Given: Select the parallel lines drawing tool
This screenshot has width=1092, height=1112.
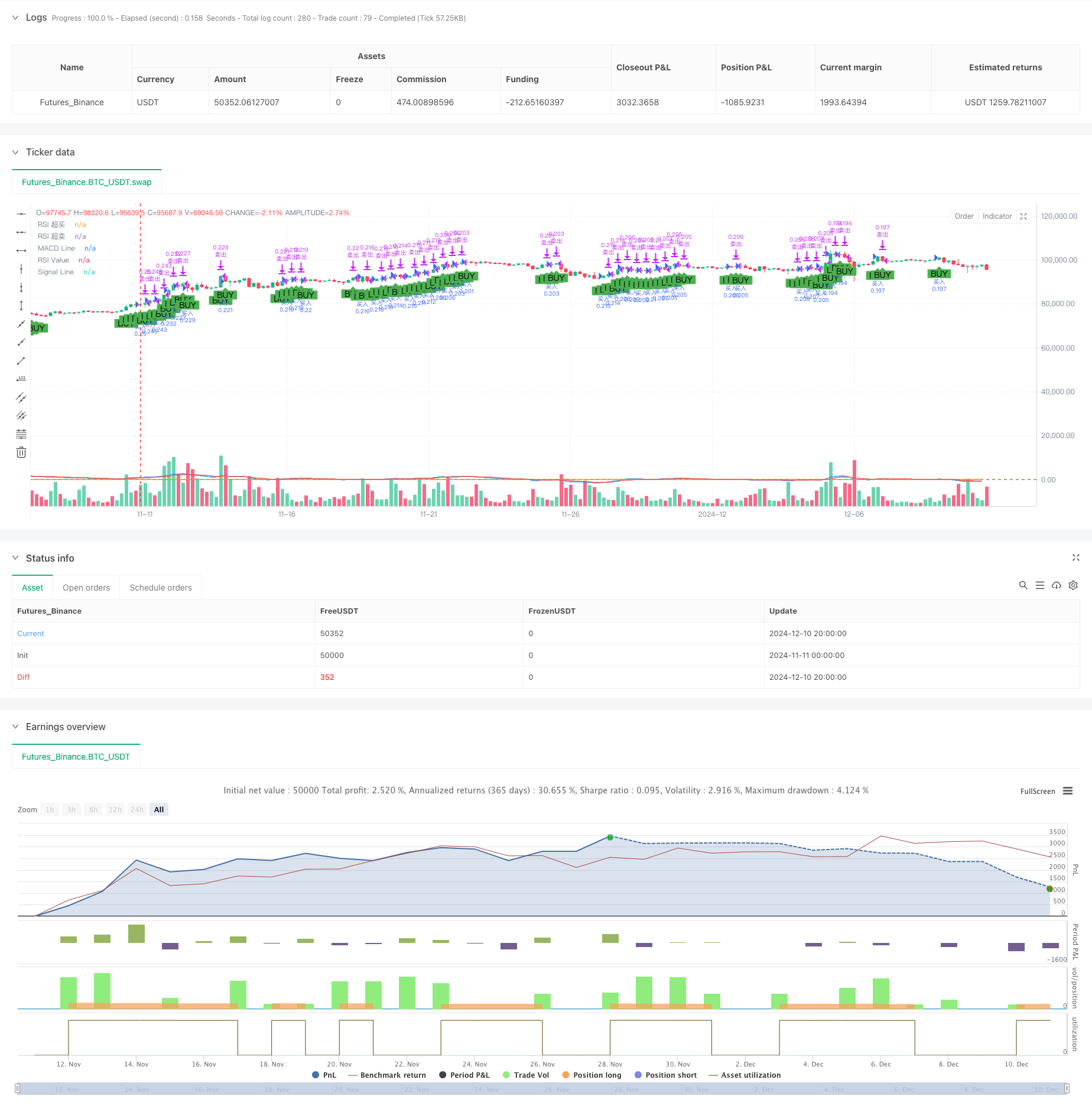Looking at the screenshot, I should [x=21, y=416].
